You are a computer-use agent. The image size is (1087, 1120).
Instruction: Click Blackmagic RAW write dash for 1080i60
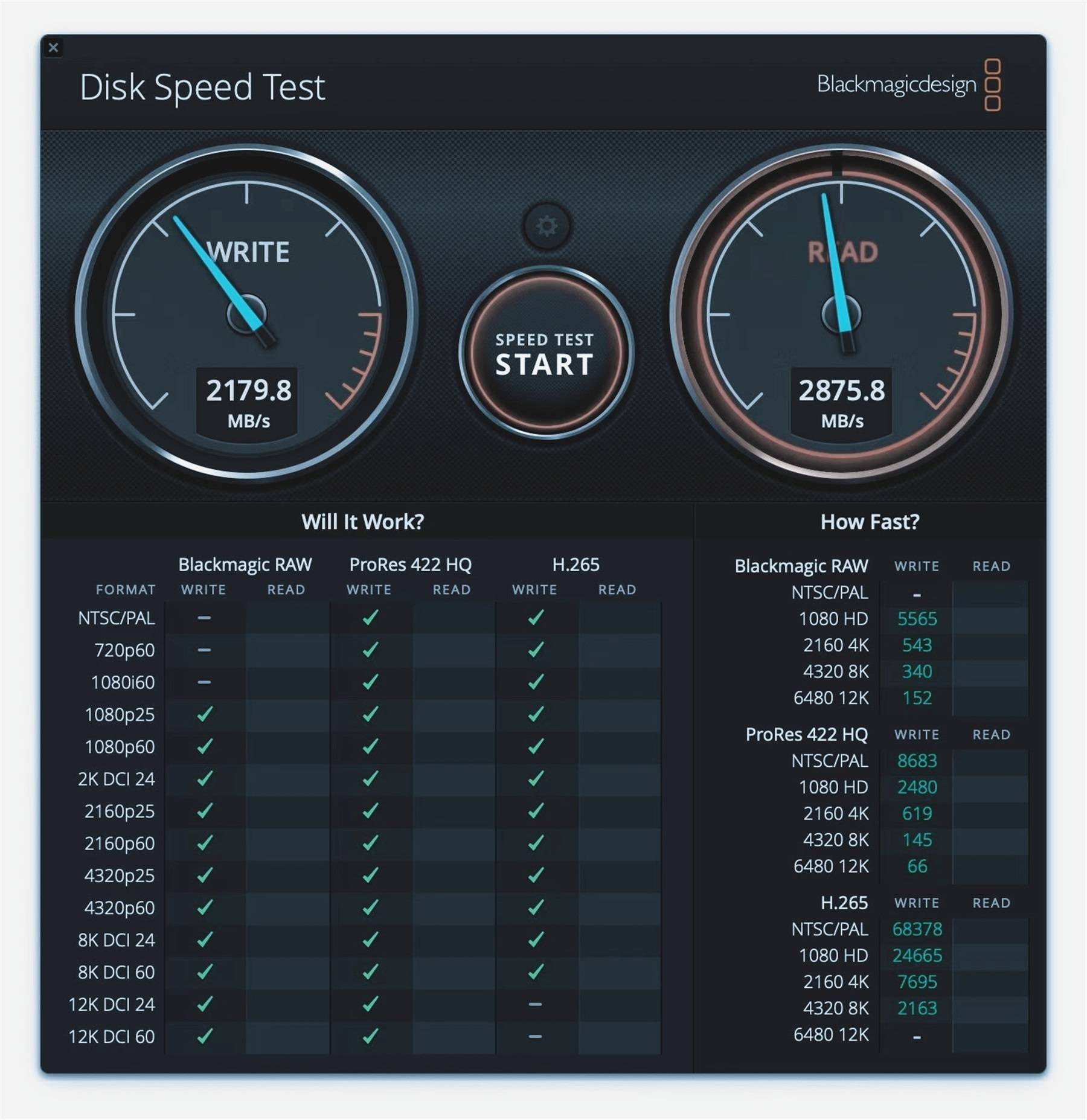point(204,682)
